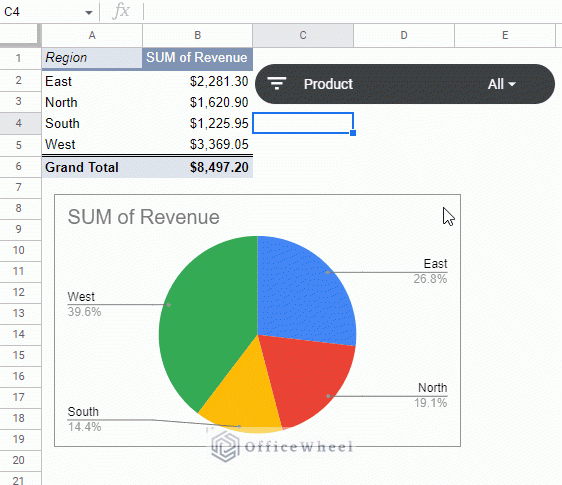This screenshot has width=562, height=485.
Task: Click the $2,281.30 cell
Action: pos(197,81)
